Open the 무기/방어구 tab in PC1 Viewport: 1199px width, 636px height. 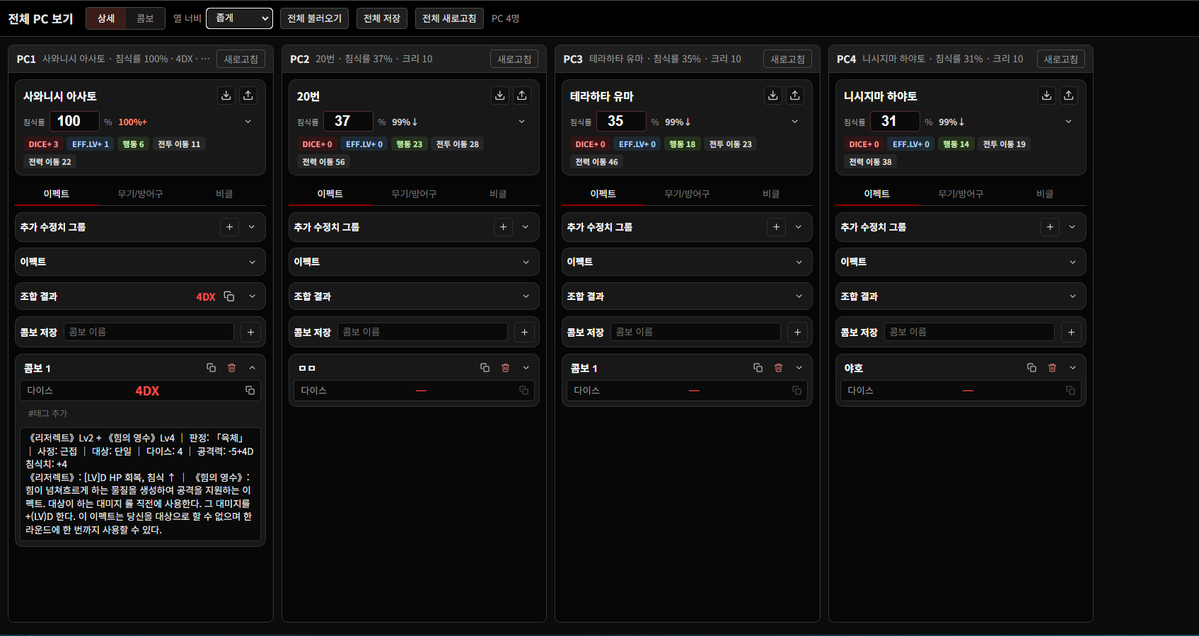point(140,194)
